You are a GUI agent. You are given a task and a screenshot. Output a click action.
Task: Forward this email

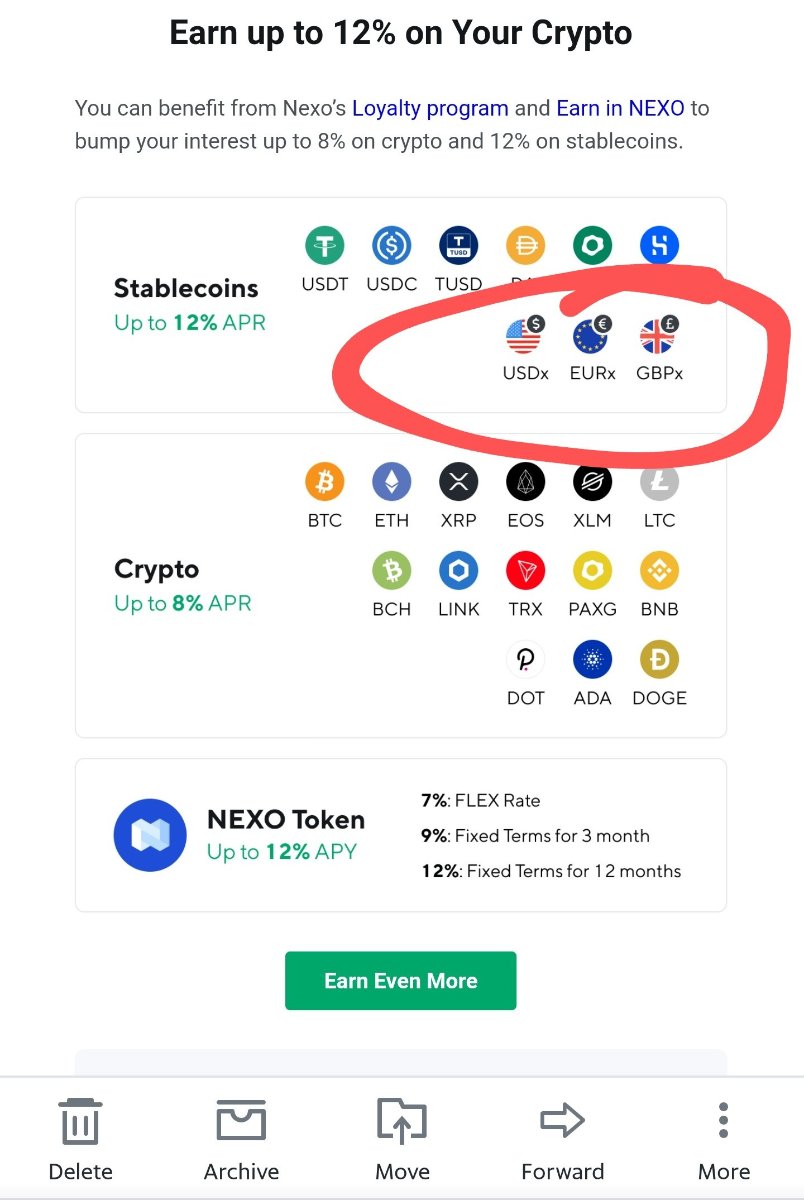pos(562,1140)
